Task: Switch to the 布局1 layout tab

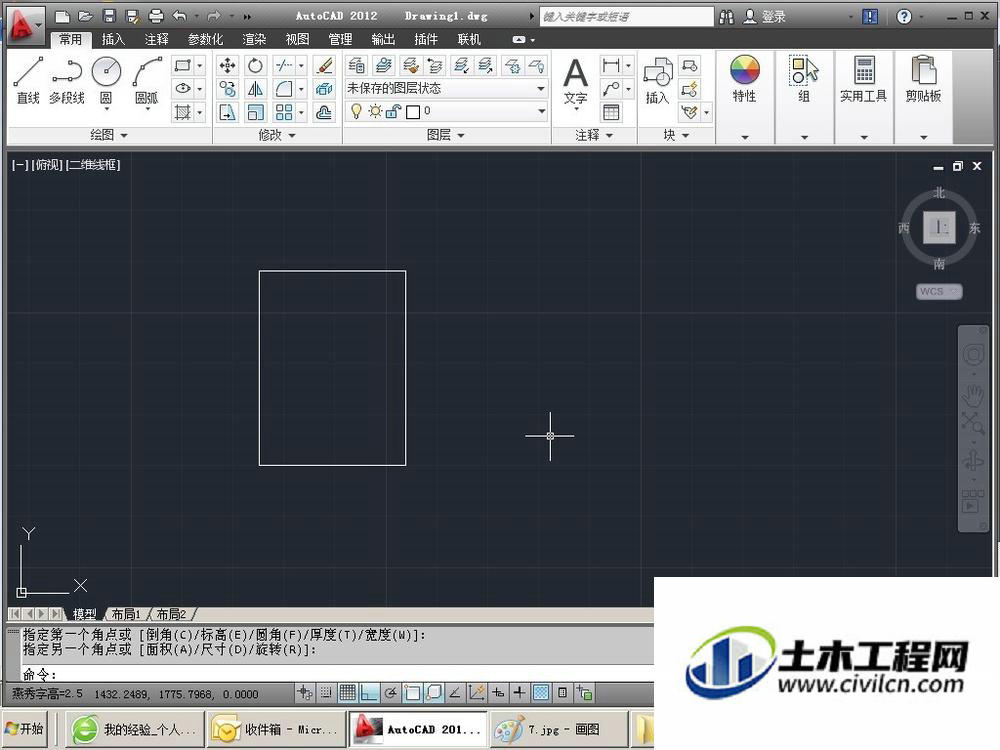Action: pos(126,614)
